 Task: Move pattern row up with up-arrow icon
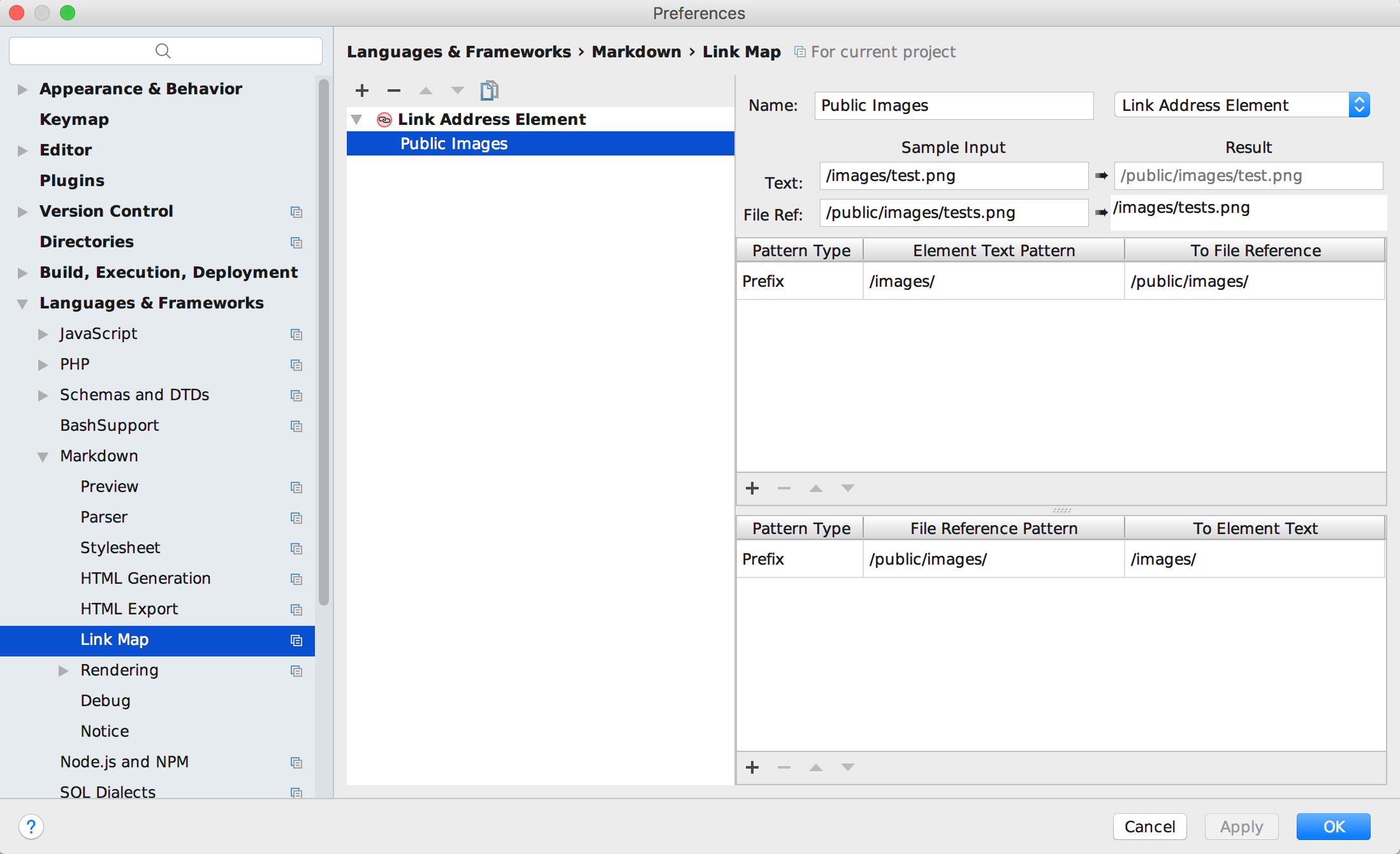coord(816,488)
